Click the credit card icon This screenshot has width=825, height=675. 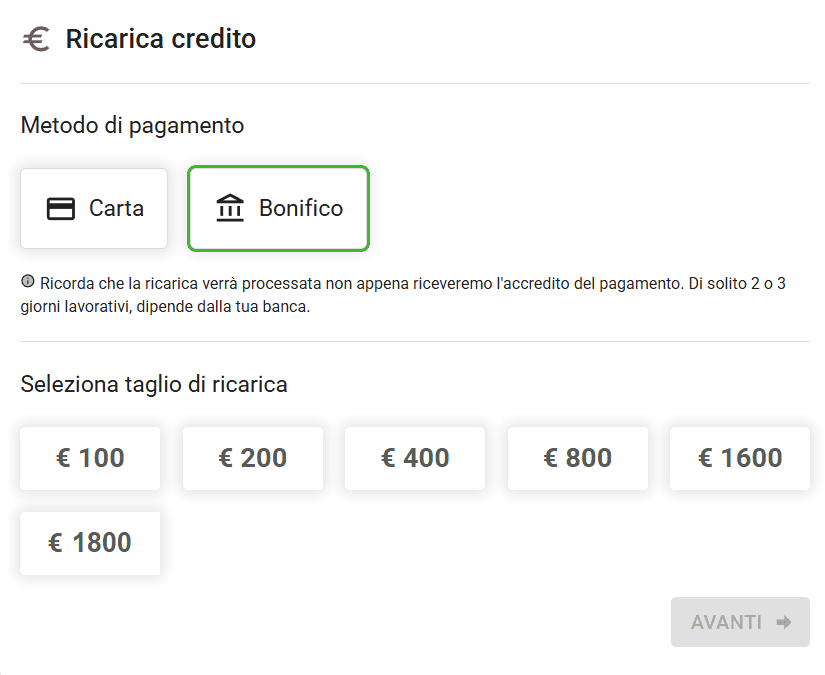click(x=61, y=208)
